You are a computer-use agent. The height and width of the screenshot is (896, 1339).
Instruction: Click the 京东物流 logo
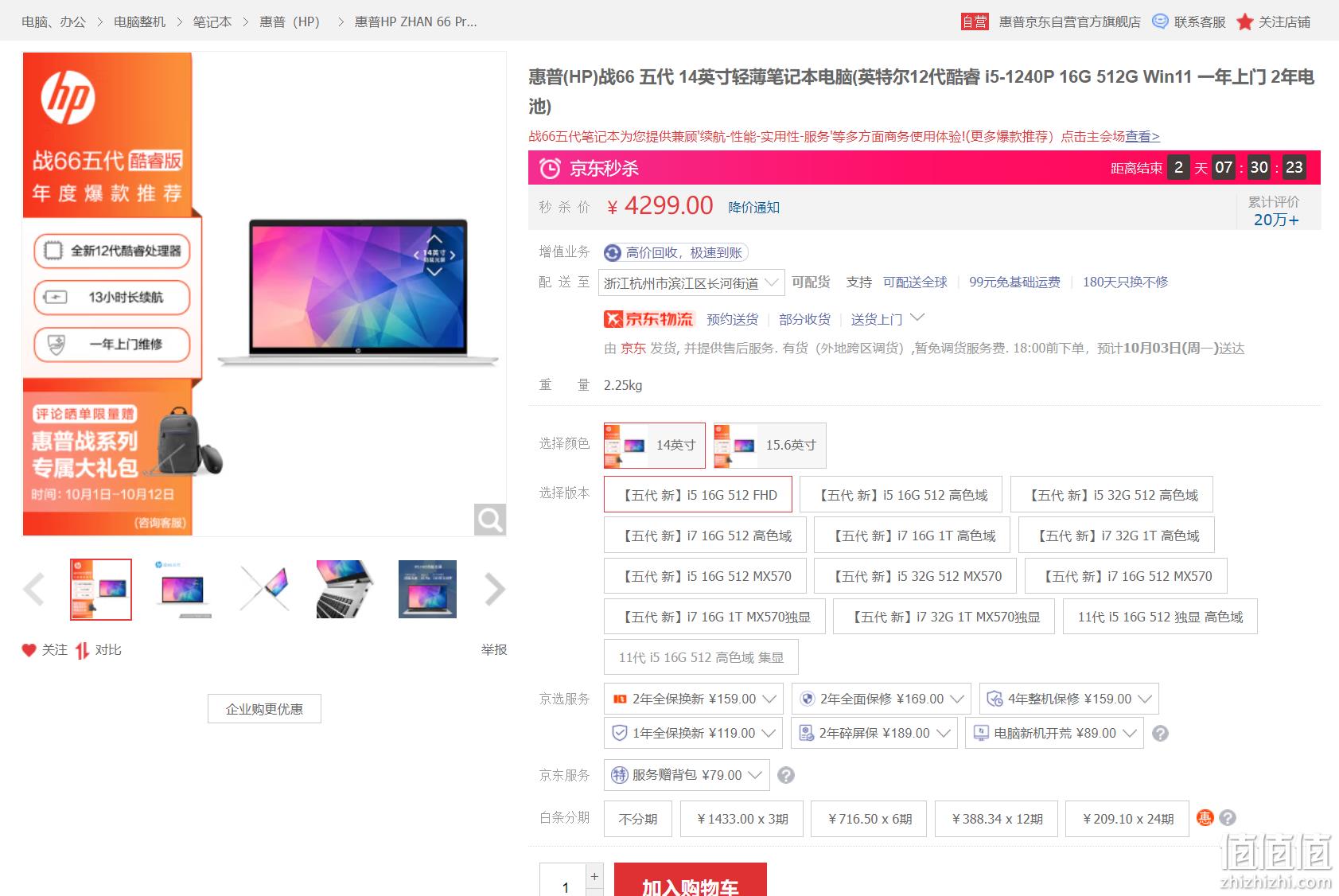[649, 319]
